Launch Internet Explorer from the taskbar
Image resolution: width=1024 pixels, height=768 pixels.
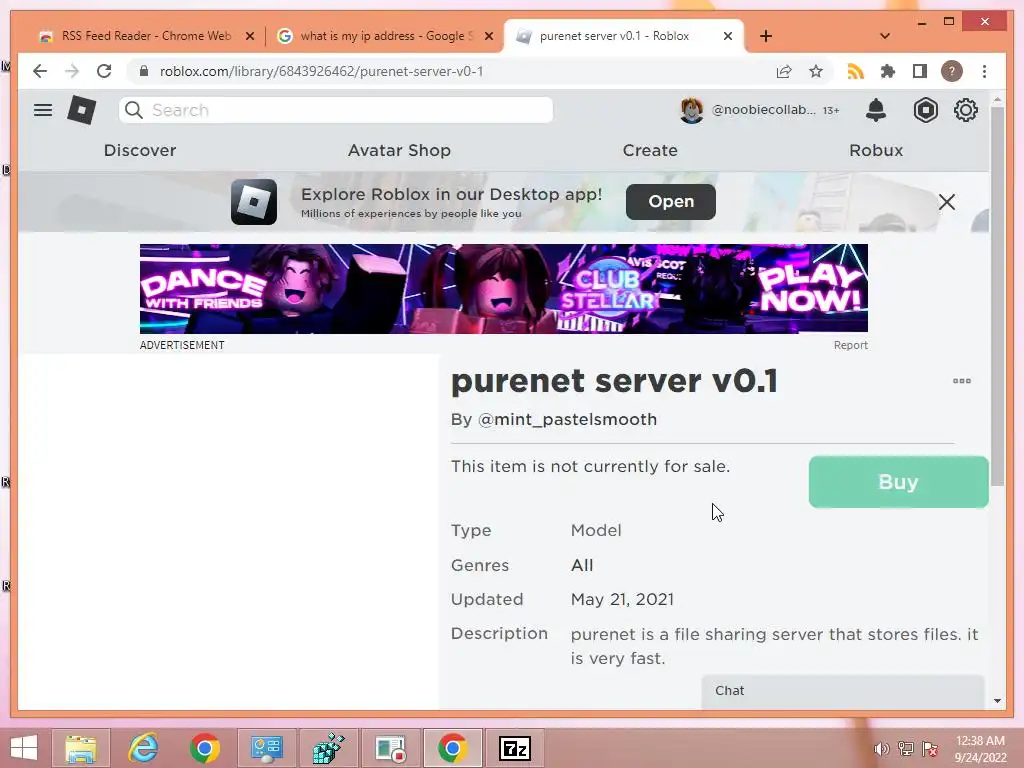coord(142,748)
